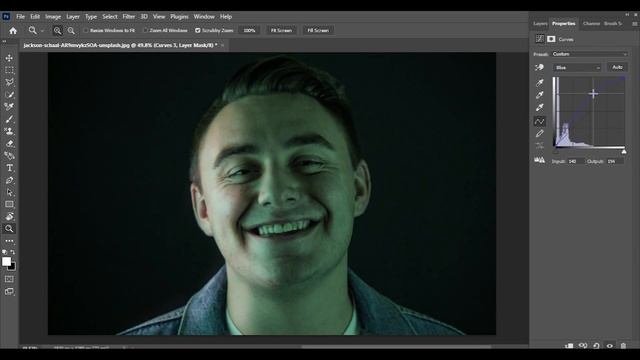Select the Brush tool
This screenshot has height=360, width=640.
[x=9, y=119]
